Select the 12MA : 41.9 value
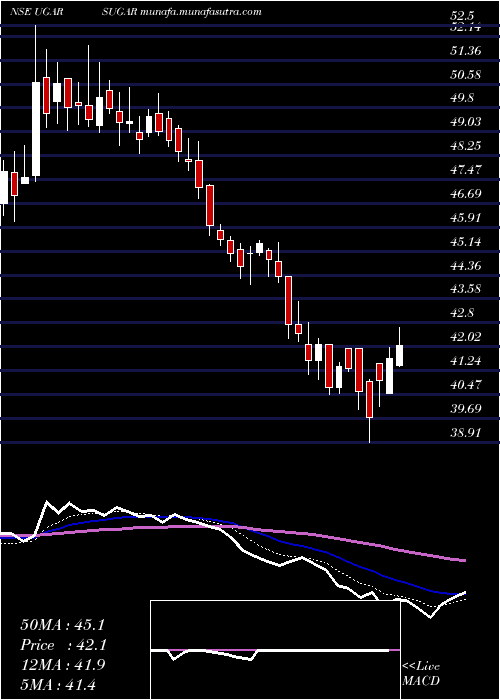This screenshot has height=700, width=500. pos(62,665)
